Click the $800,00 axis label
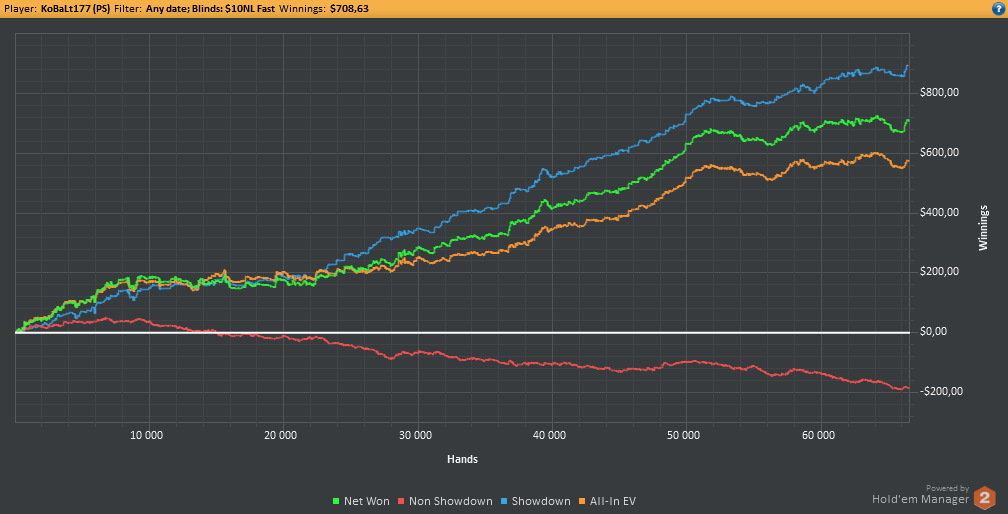The height and width of the screenshot is (514, 1008). click(x=940, y=93)
